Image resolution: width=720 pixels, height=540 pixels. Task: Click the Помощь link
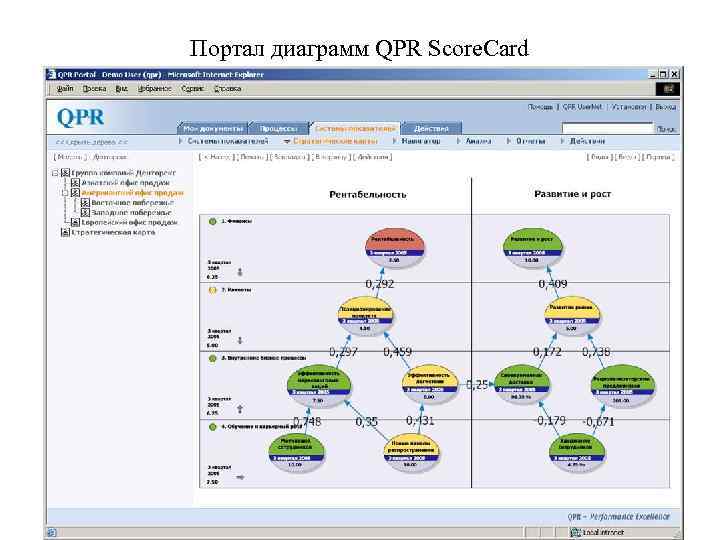tap(540, 107)
